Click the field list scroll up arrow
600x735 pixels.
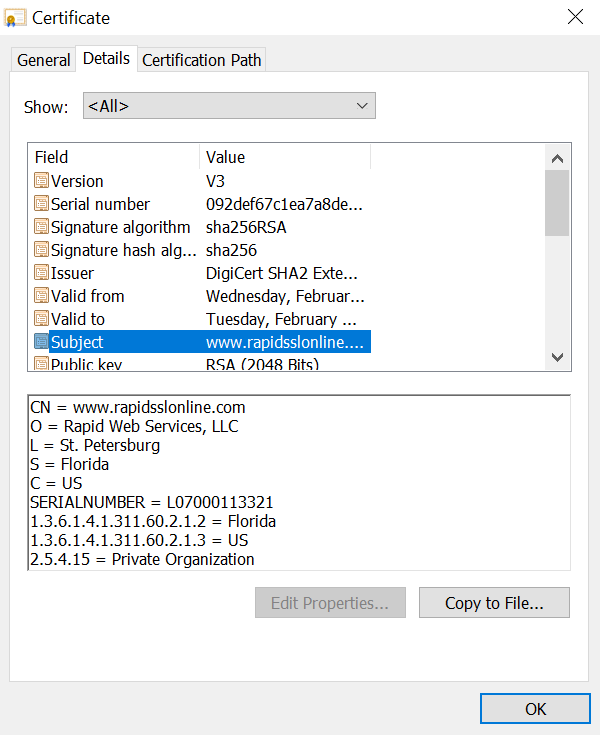(x=557, y=158)
